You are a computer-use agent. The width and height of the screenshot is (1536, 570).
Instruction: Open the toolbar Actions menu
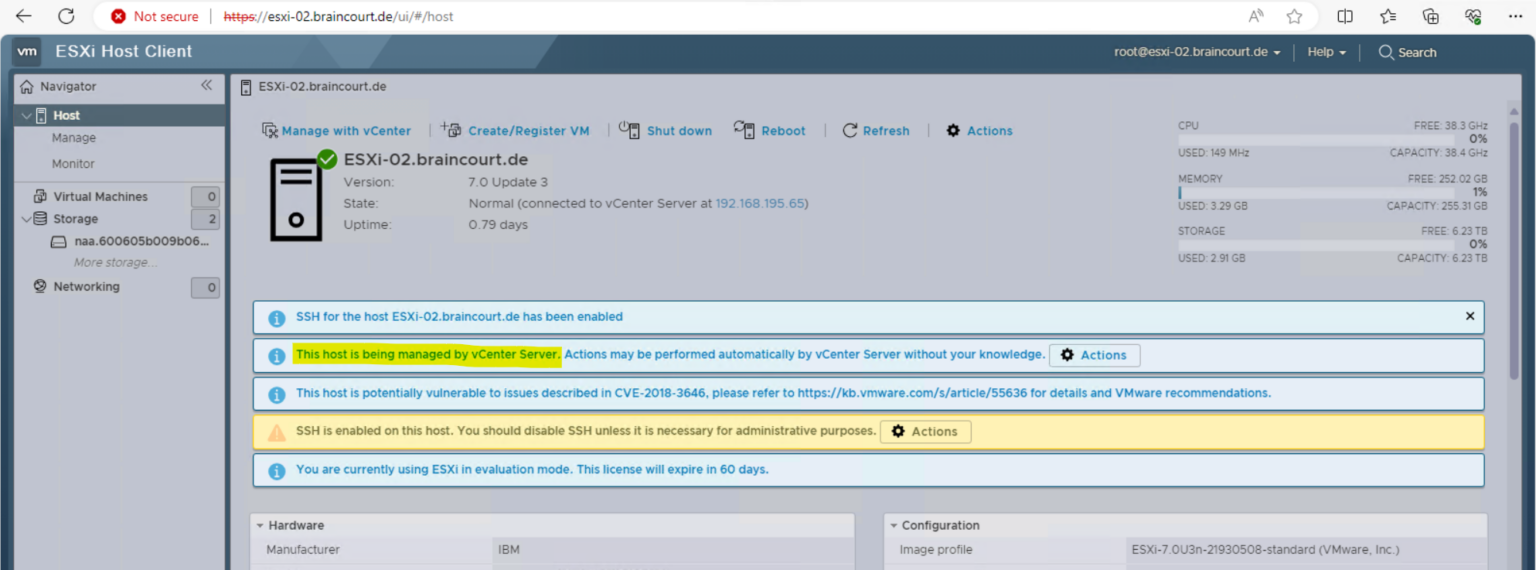click(x=979, y=131)
